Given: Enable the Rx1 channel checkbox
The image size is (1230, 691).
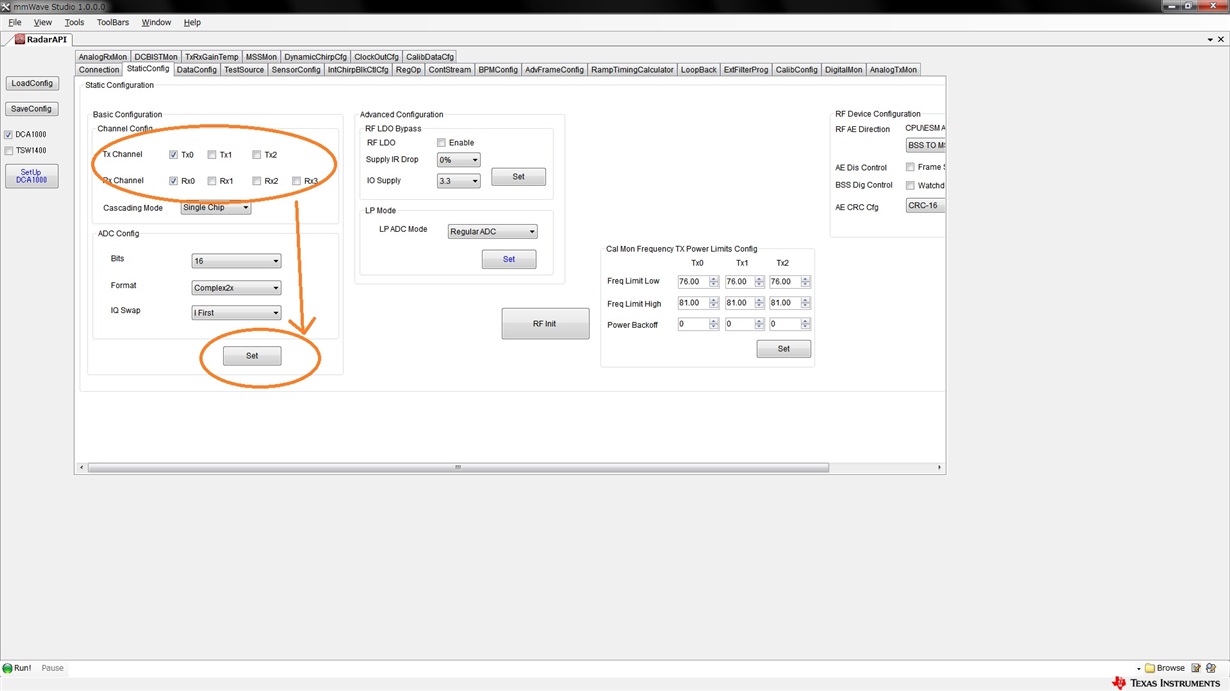Looking at the screenshot, I should [x=212, y=181].
